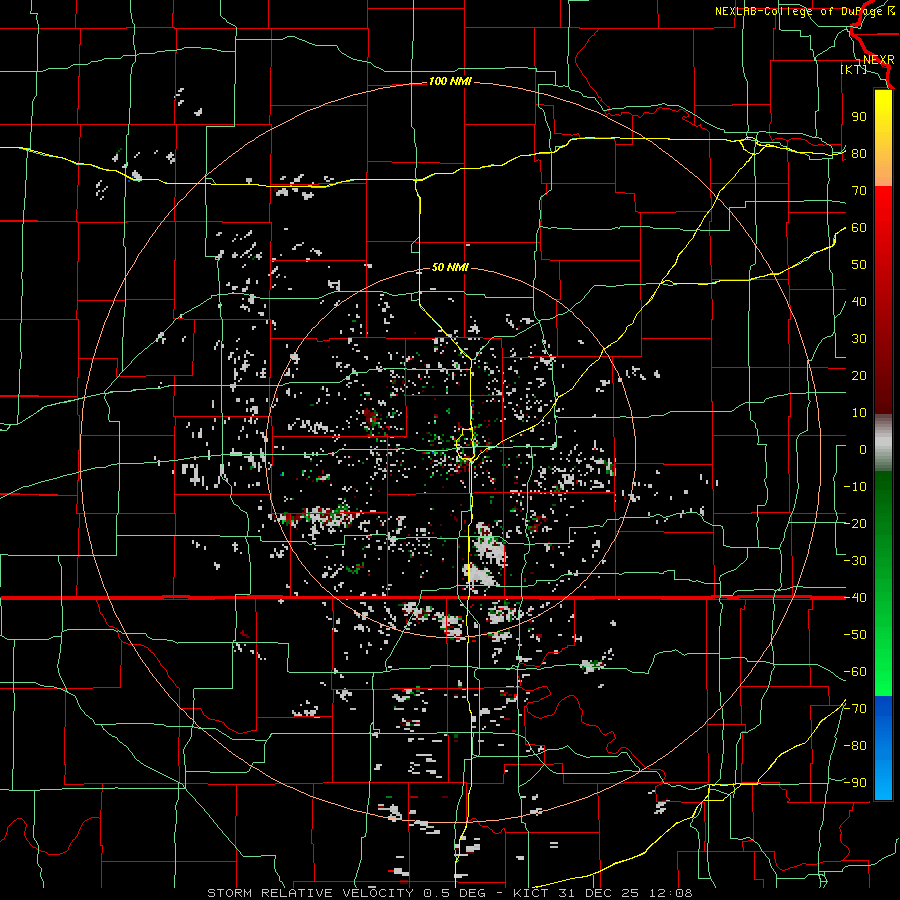Click the 30 value on the color scale
The width and height of the screenshot is (900, 900).
(859, 339)
